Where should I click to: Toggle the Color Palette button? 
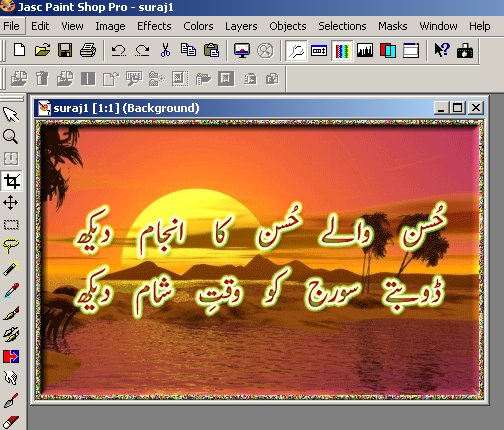(x=342, y=51)
